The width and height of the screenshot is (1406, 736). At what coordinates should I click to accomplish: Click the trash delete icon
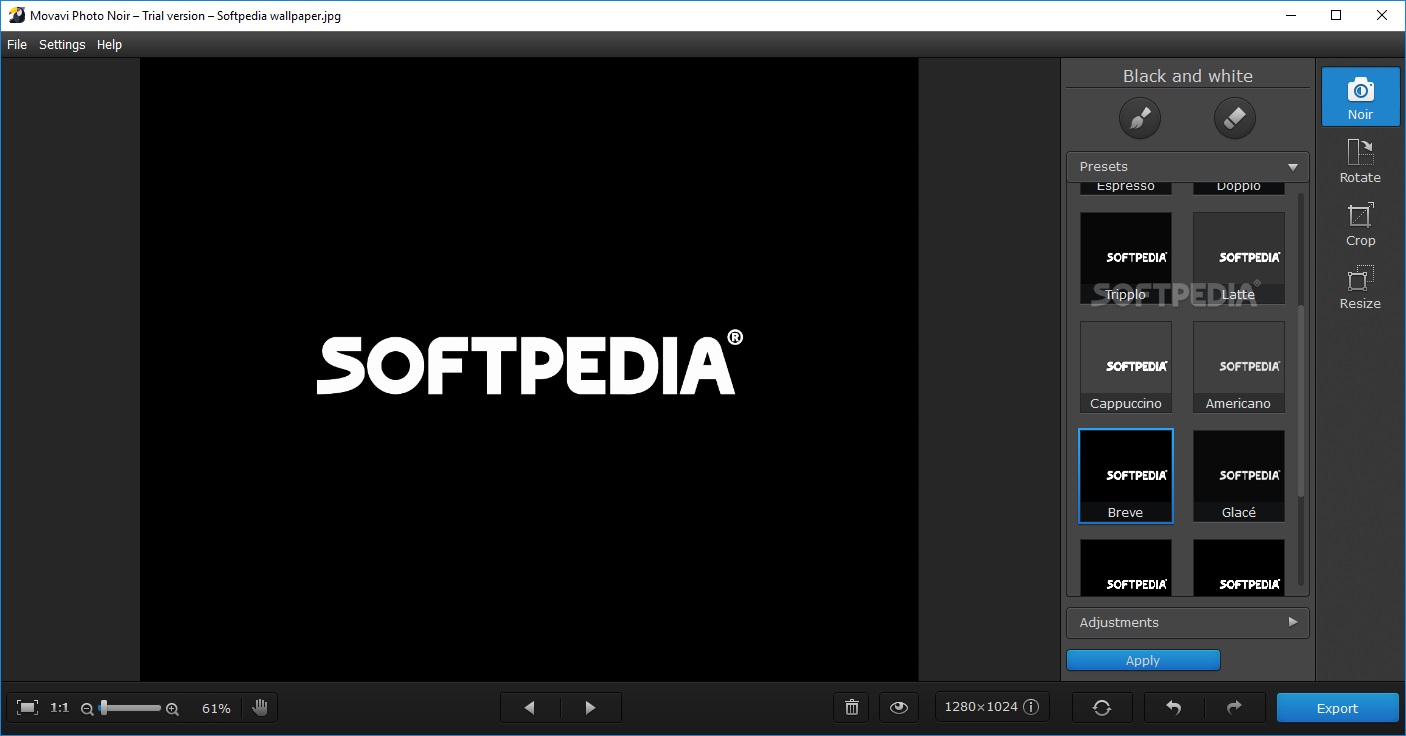[852, 708]
